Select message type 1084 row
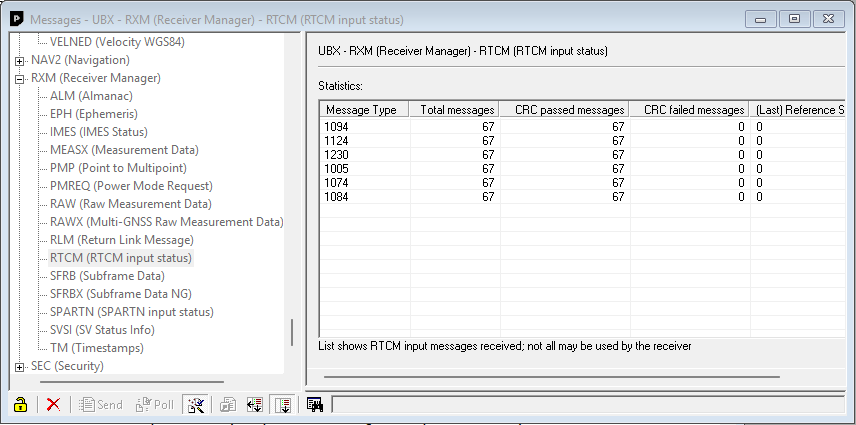The width and height of the screenshot is (856, 425). (x=582, y=197)
